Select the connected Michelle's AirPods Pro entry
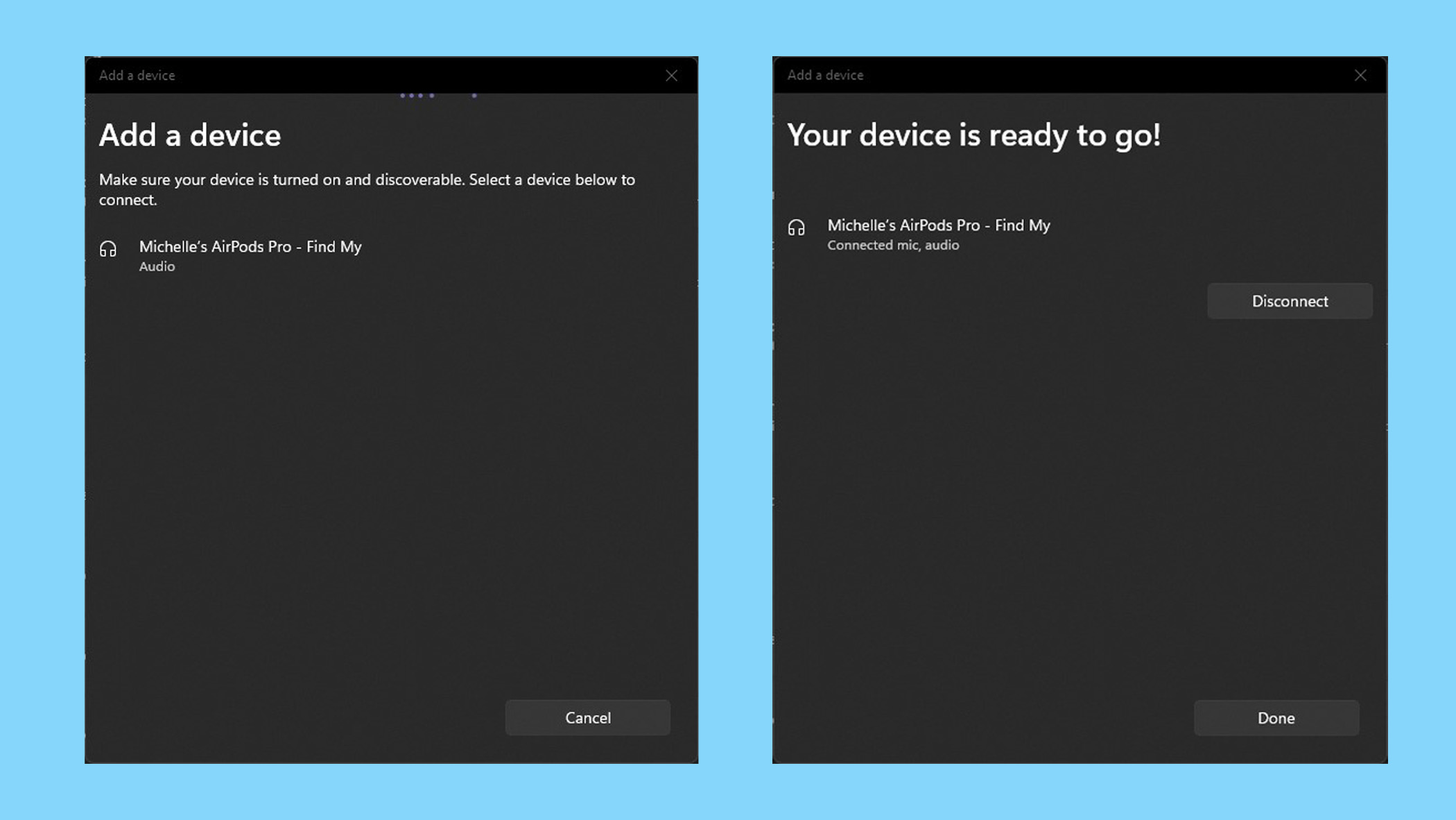This screenshot has height=820, width=1456. click(x=938, y=225)
